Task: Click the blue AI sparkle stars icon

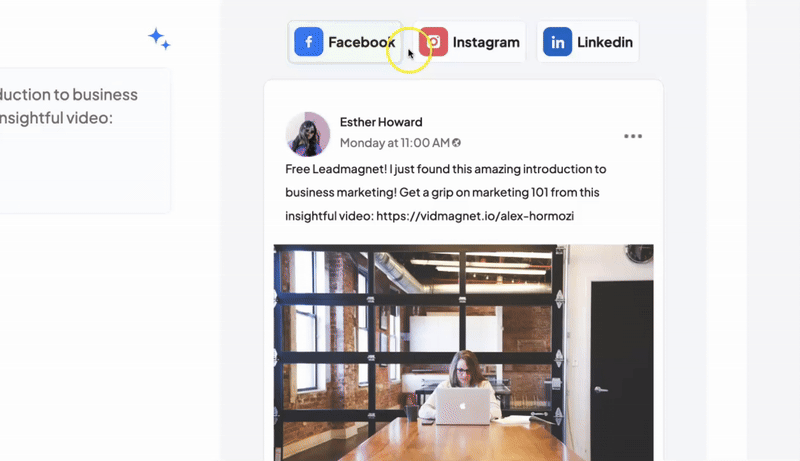Action: click(159, 39)
